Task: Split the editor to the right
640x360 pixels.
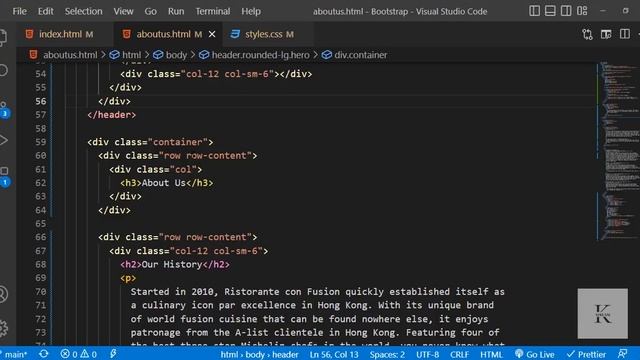Action: click(x=624, y=34)
